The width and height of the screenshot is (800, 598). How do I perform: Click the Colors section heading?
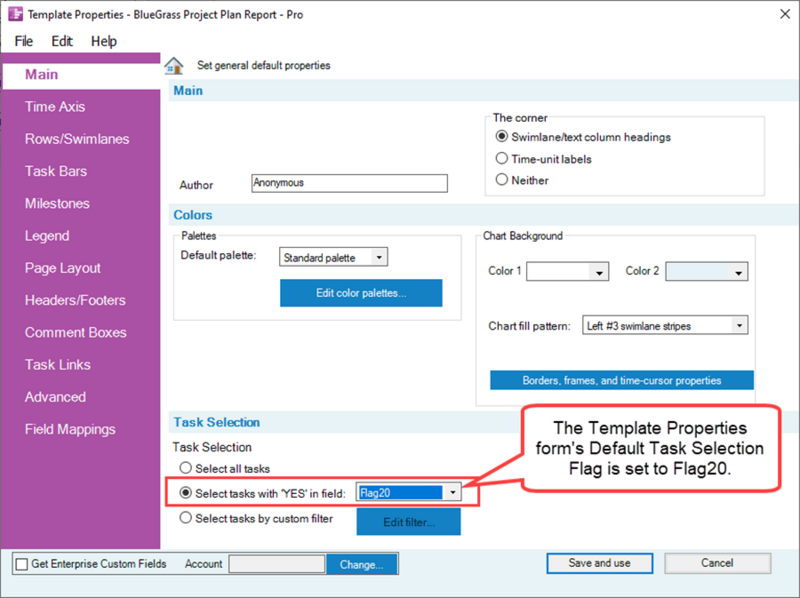coord(193,215)
